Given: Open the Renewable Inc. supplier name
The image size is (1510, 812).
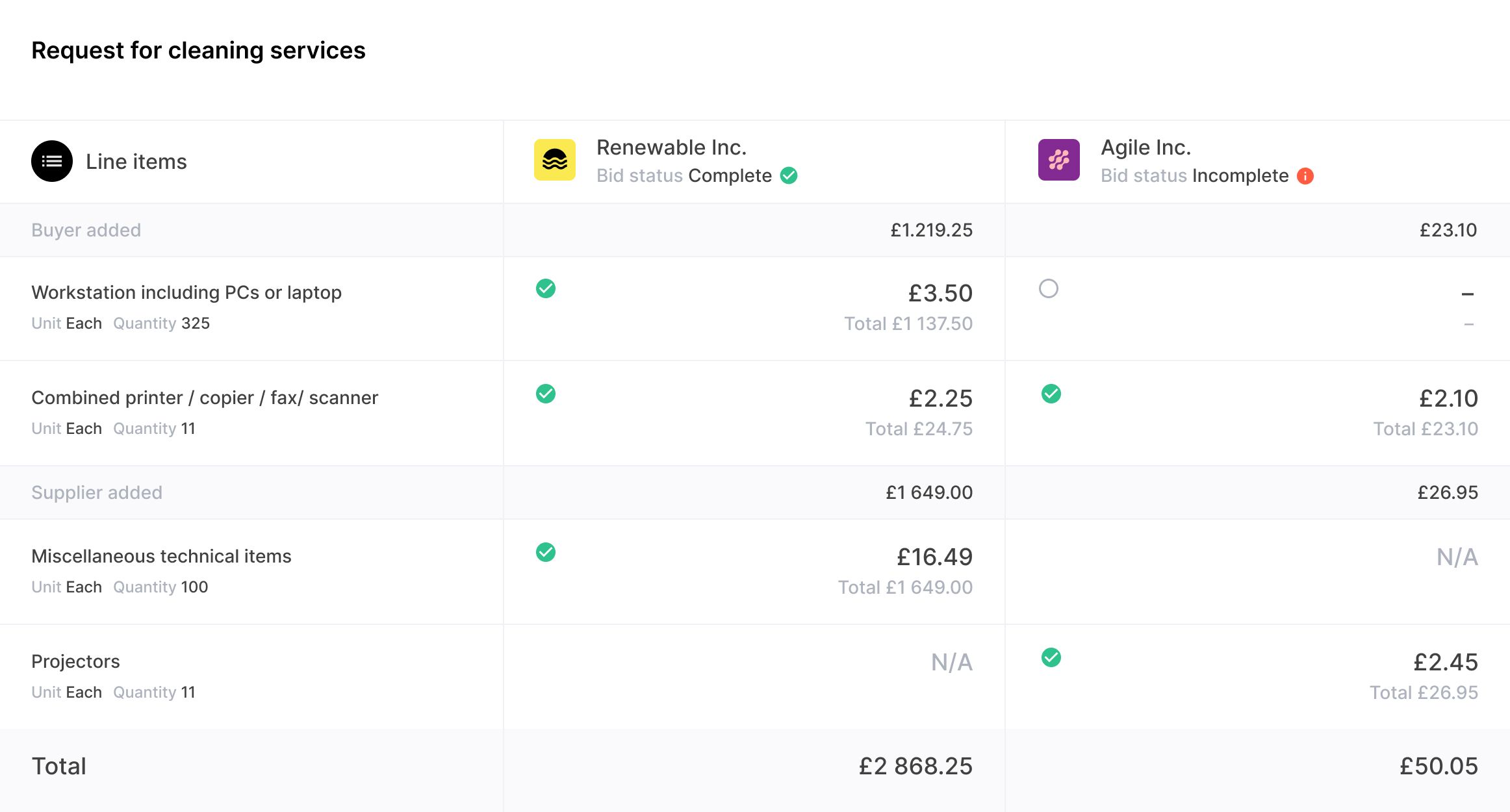Looking at the screenshot, I should click(671, 147).
